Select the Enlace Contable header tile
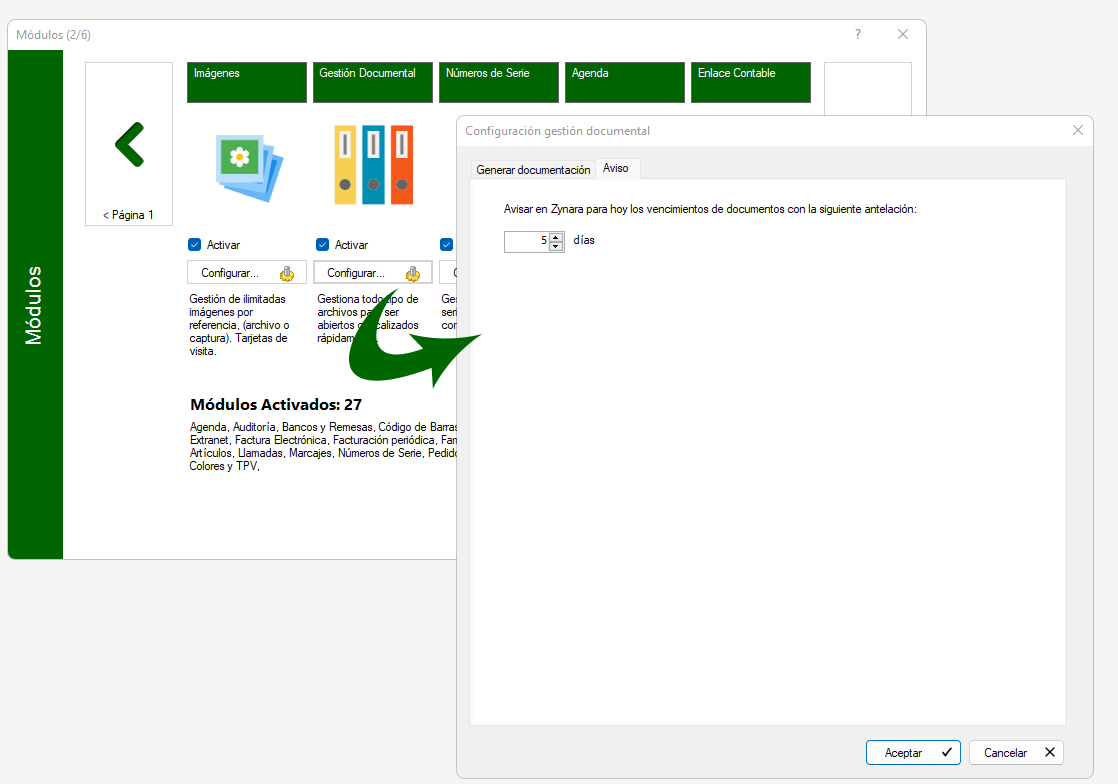The width and height of the screenshot is (1118, 784). [750, 82]
